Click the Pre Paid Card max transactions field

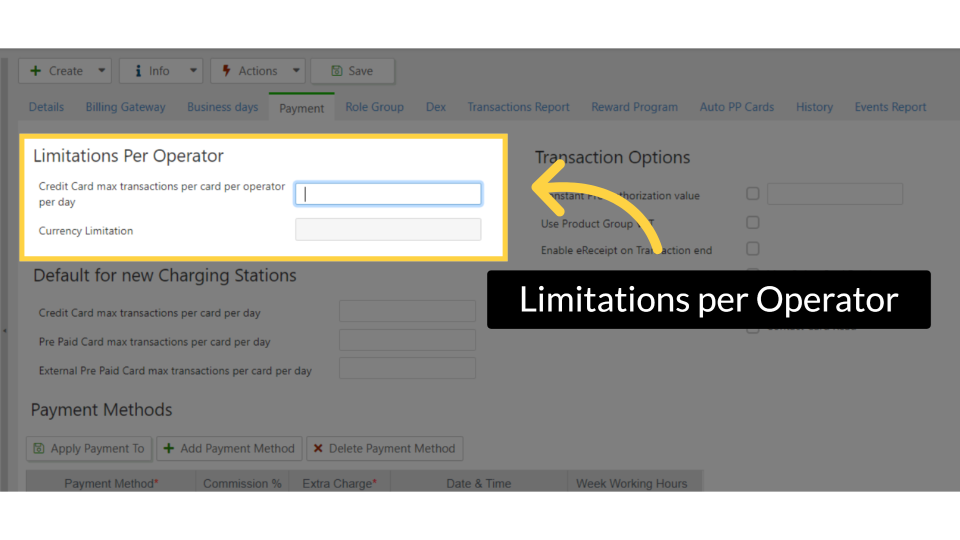click(x=407, y=341)
